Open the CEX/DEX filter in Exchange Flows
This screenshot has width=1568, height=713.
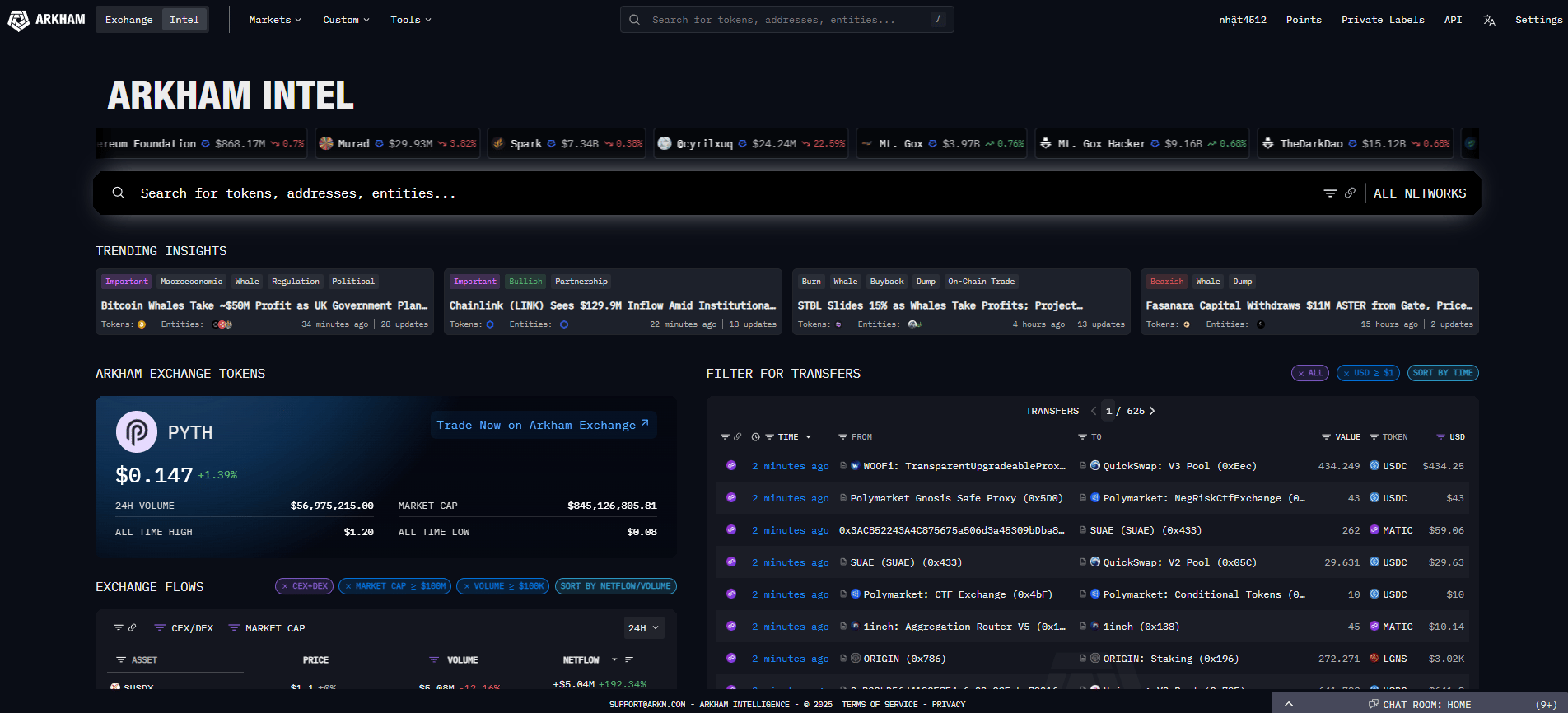[184, 628]
